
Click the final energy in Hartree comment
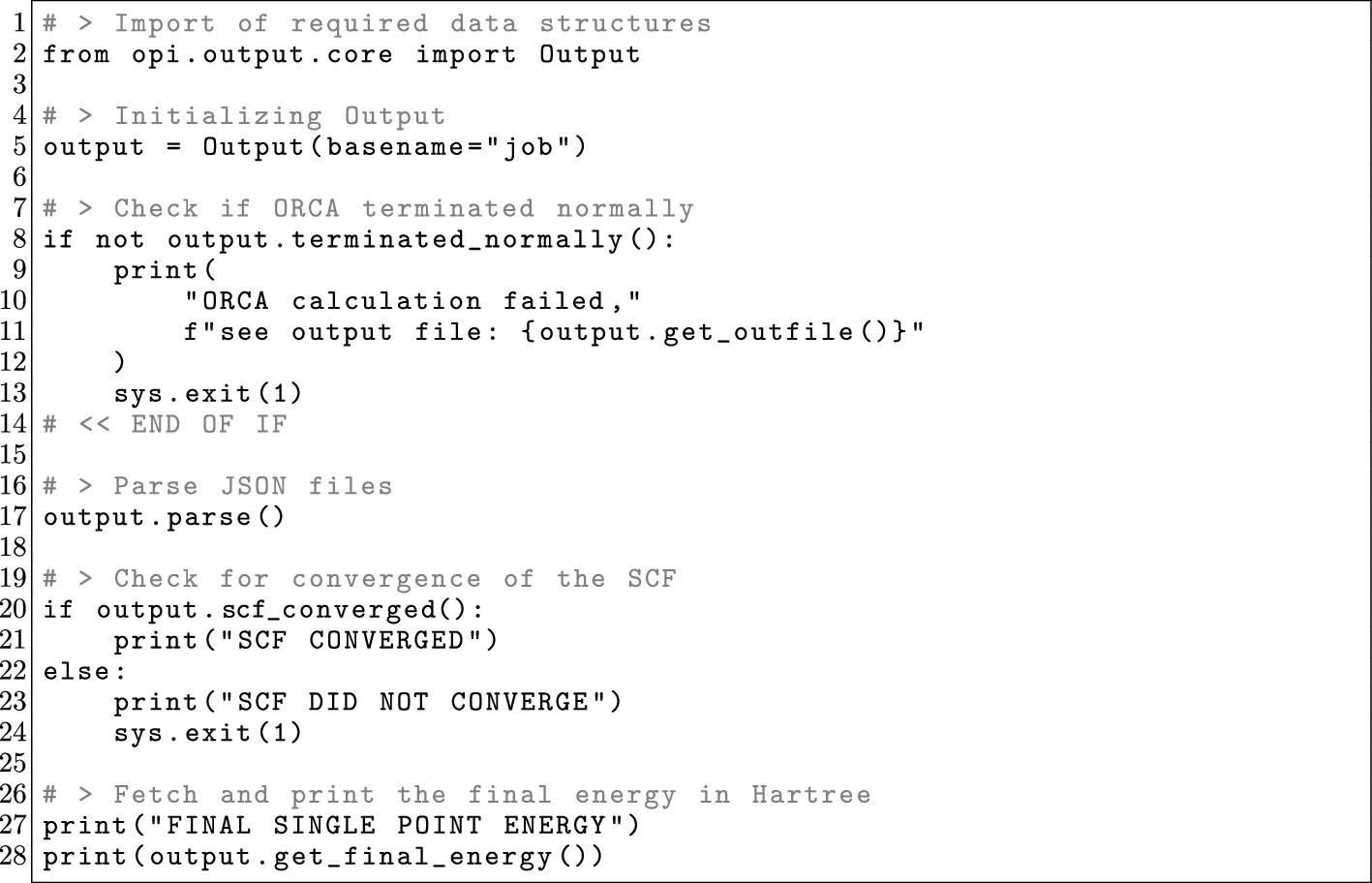(457, 795)
